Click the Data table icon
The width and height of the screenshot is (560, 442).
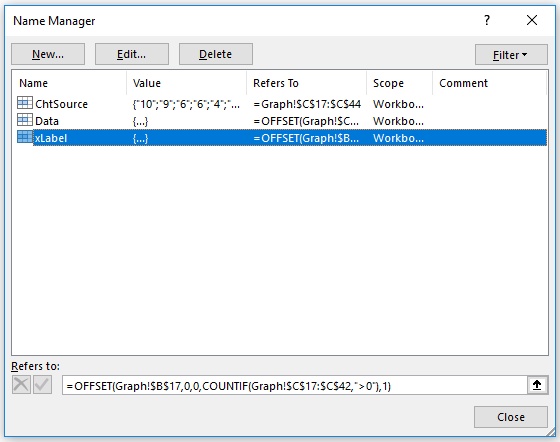25,120
